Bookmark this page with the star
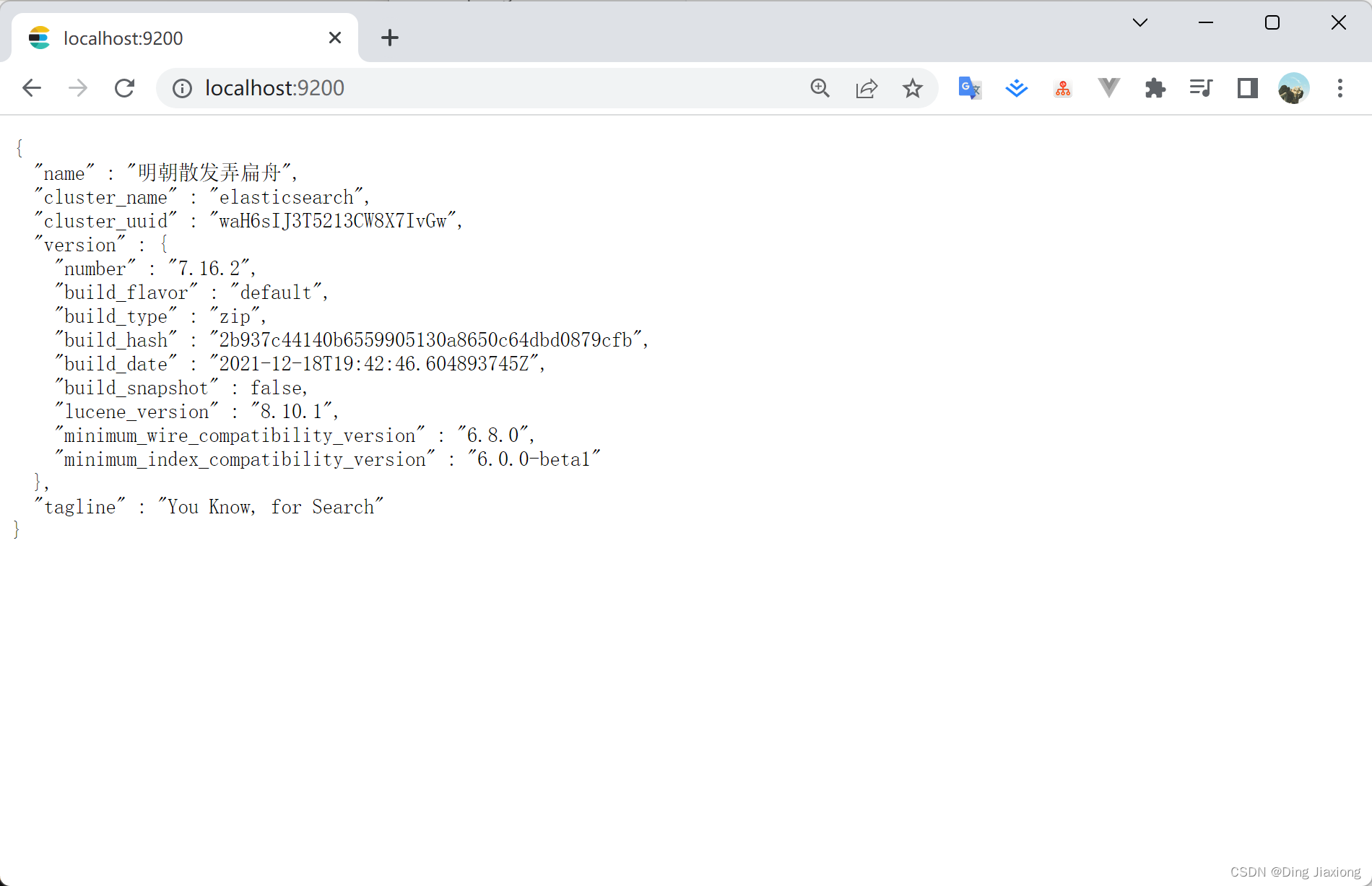This screenshot has width=1372, height=886. coord(912,88)
